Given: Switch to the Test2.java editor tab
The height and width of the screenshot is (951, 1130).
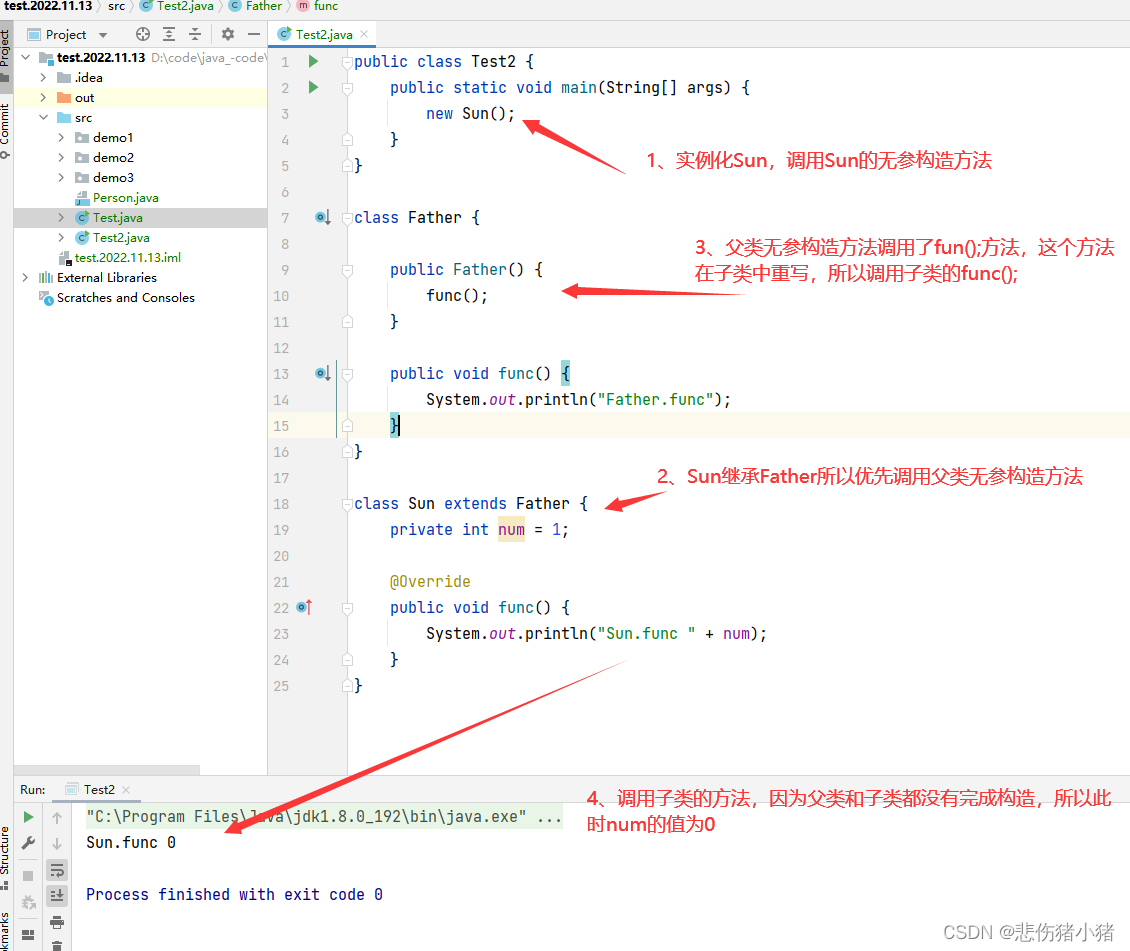Looking at the screenshot, I should [x=323, y=34].
